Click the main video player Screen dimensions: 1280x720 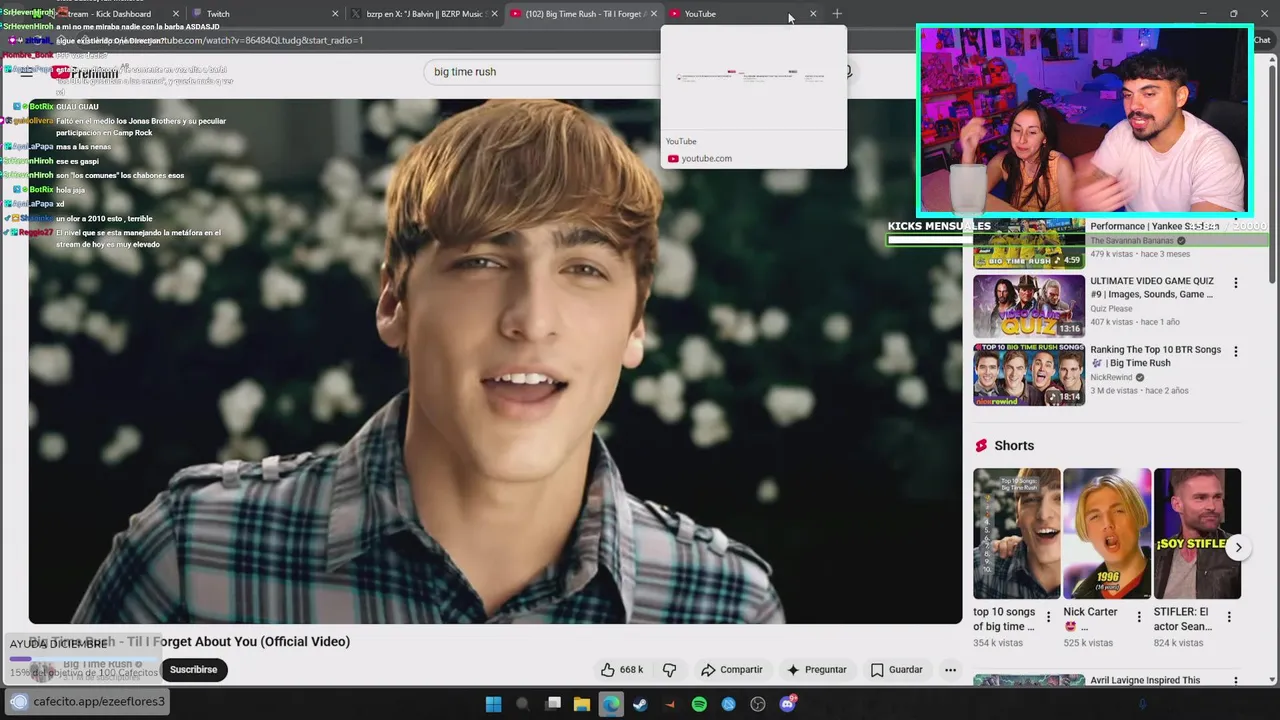(x=495, y=360)
